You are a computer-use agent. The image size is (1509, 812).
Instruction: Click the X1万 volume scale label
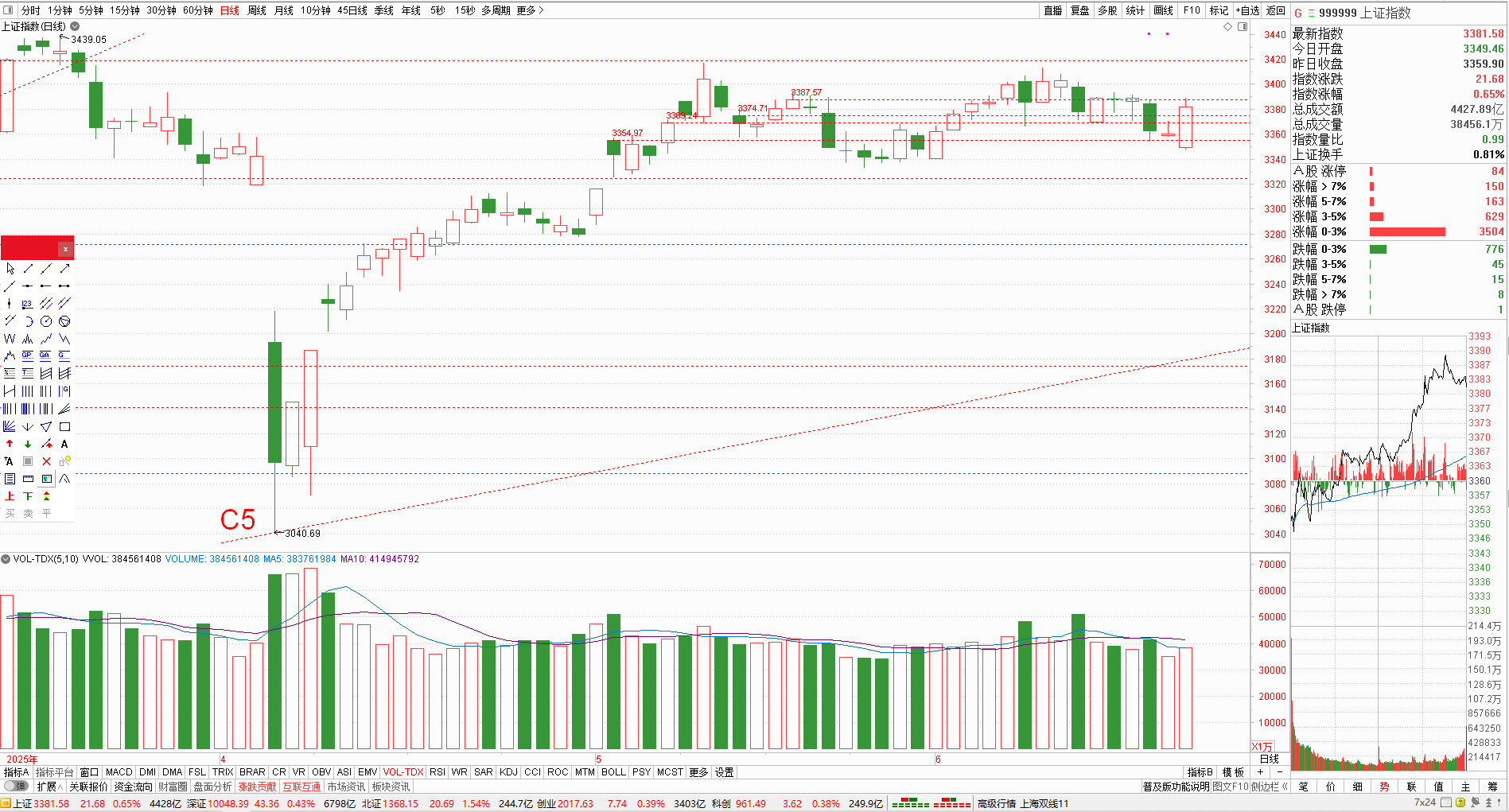pyautogui.click(x=1262, y=746)
